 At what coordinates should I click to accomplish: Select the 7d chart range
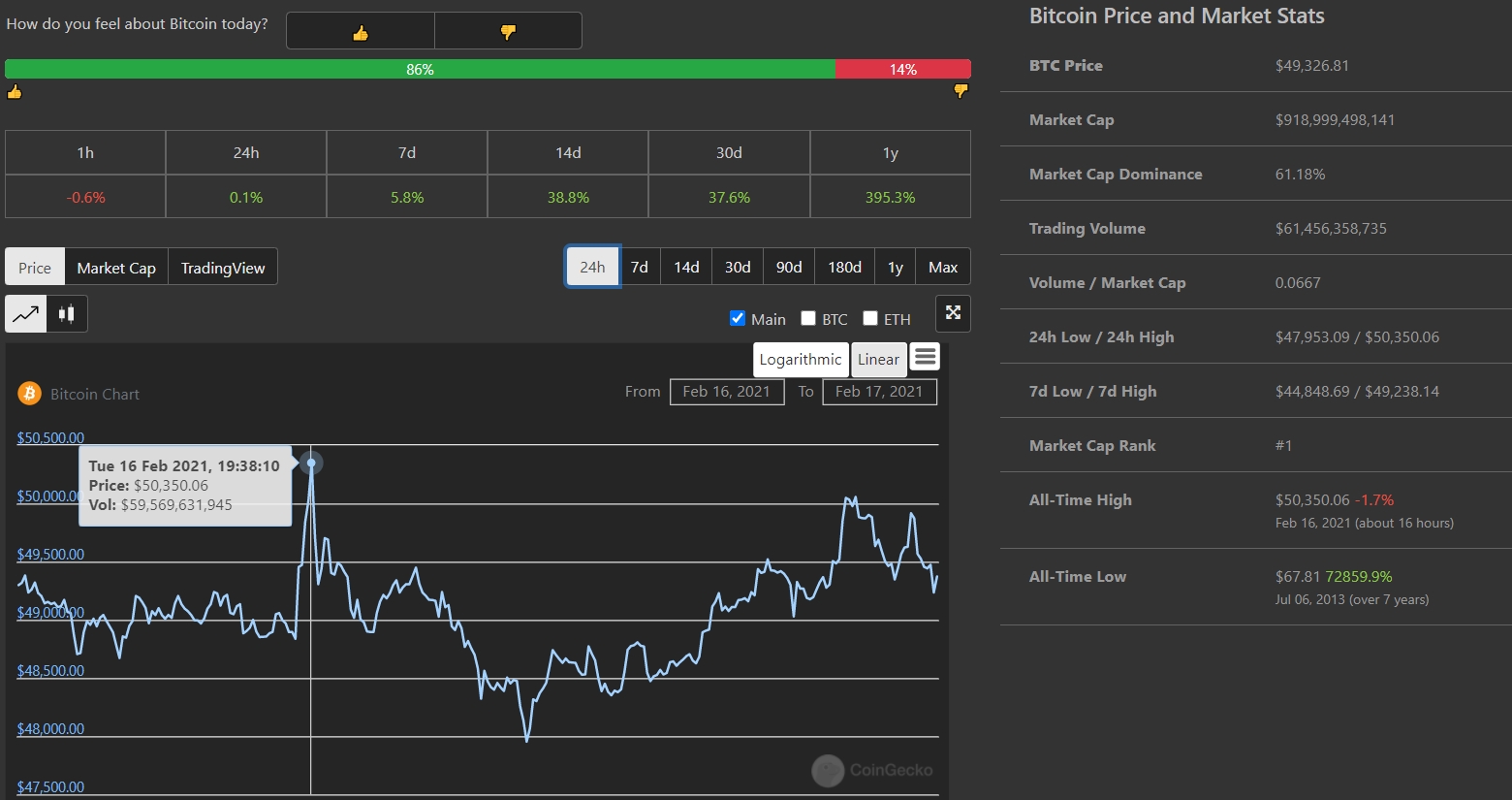(640, 267)
